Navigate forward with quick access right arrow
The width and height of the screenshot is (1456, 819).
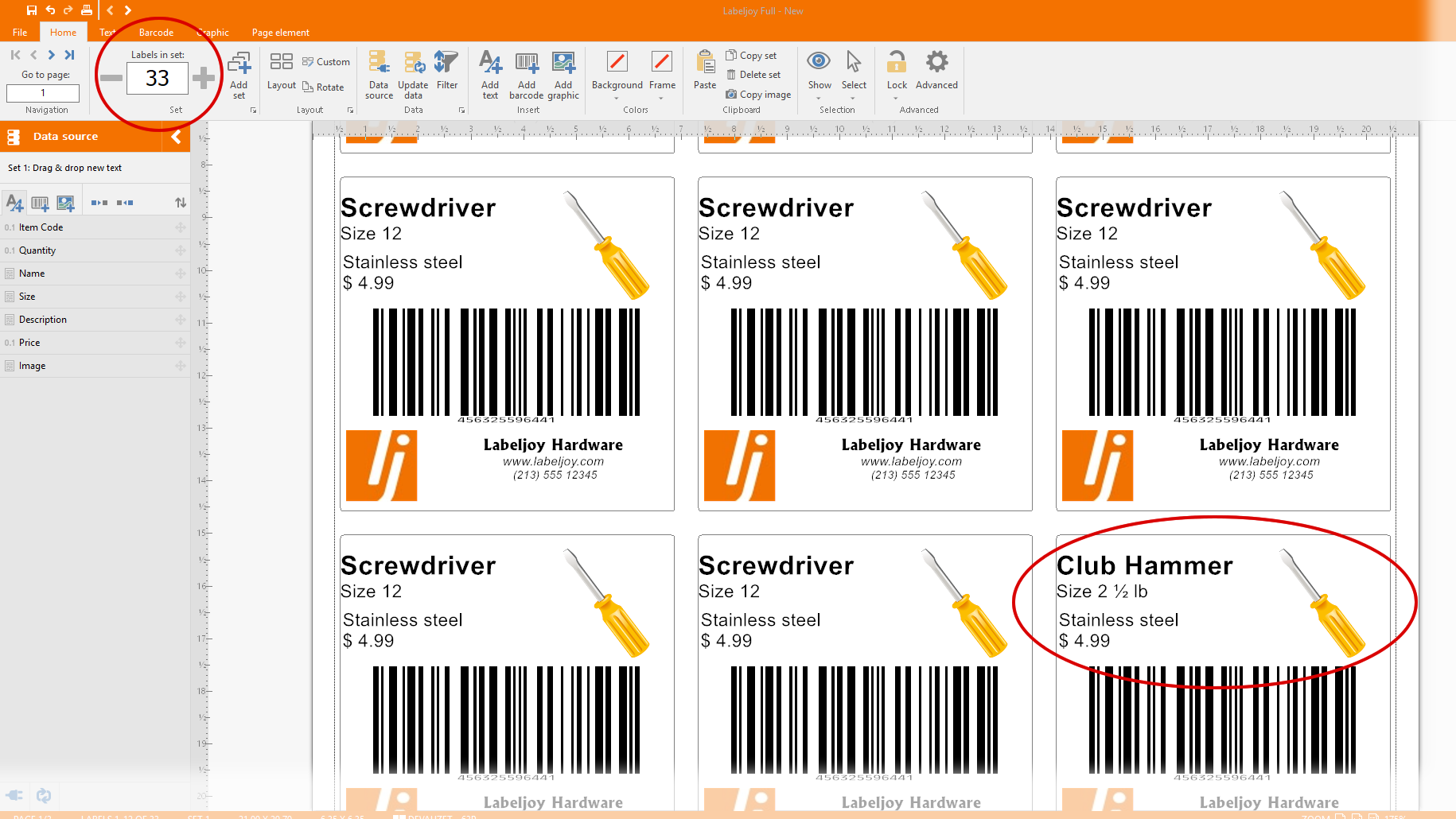pyautogui.click(x=127, y=10)
